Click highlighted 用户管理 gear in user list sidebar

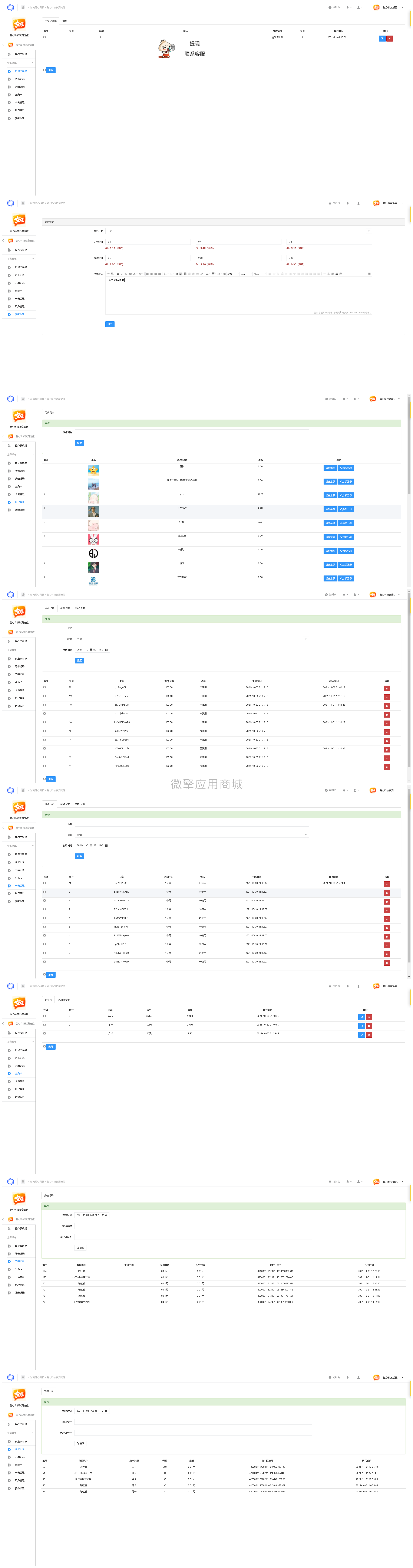[x=9, y=502]
